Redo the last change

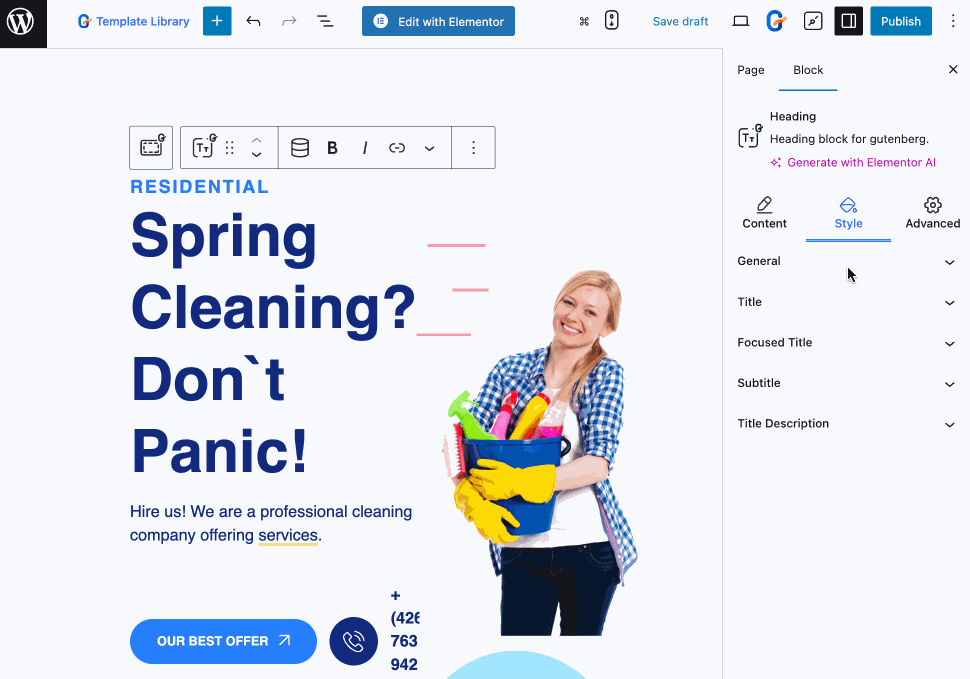(x=288, y=20)
